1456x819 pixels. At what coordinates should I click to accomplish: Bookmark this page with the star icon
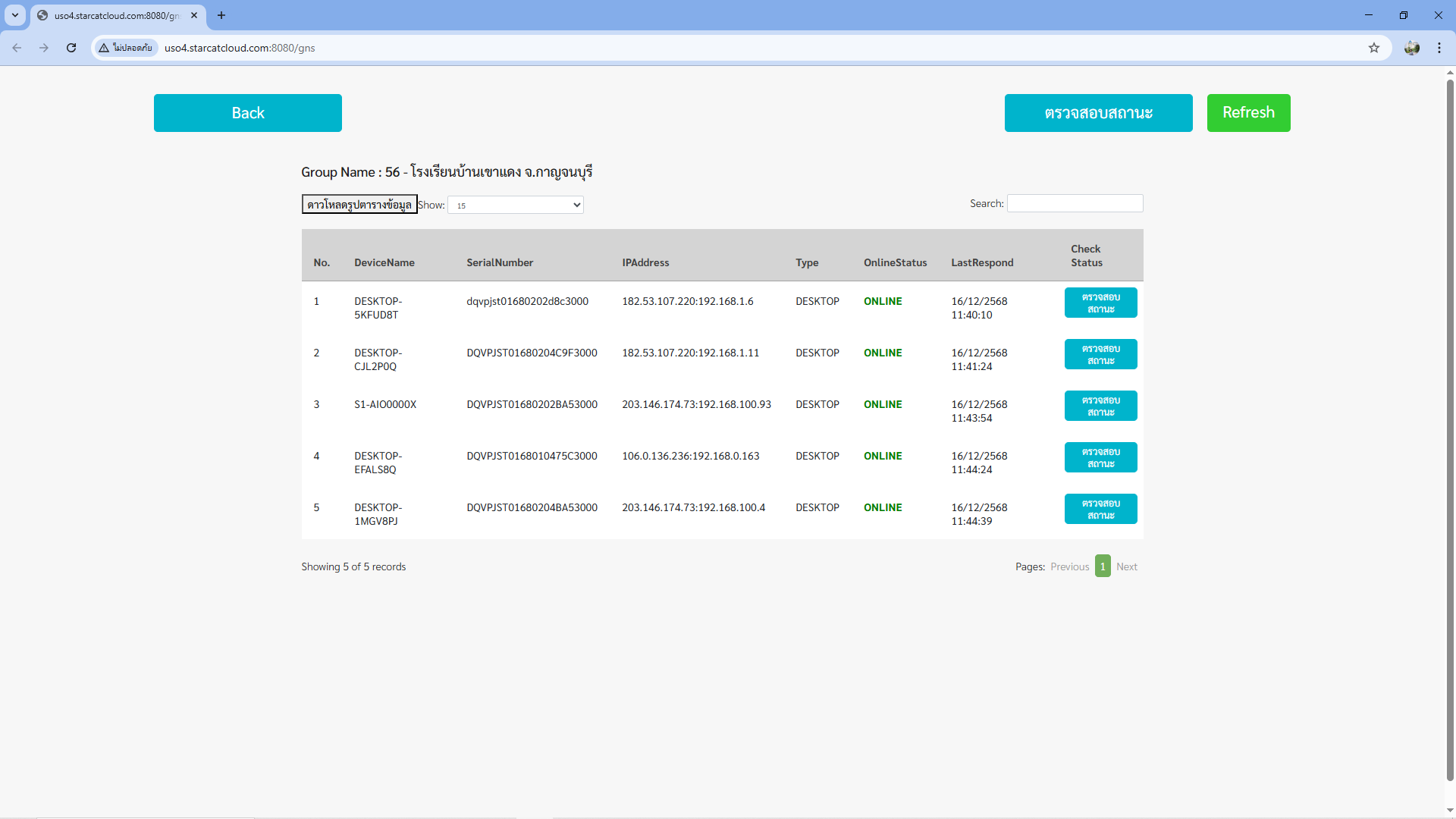pos(1373,48)
